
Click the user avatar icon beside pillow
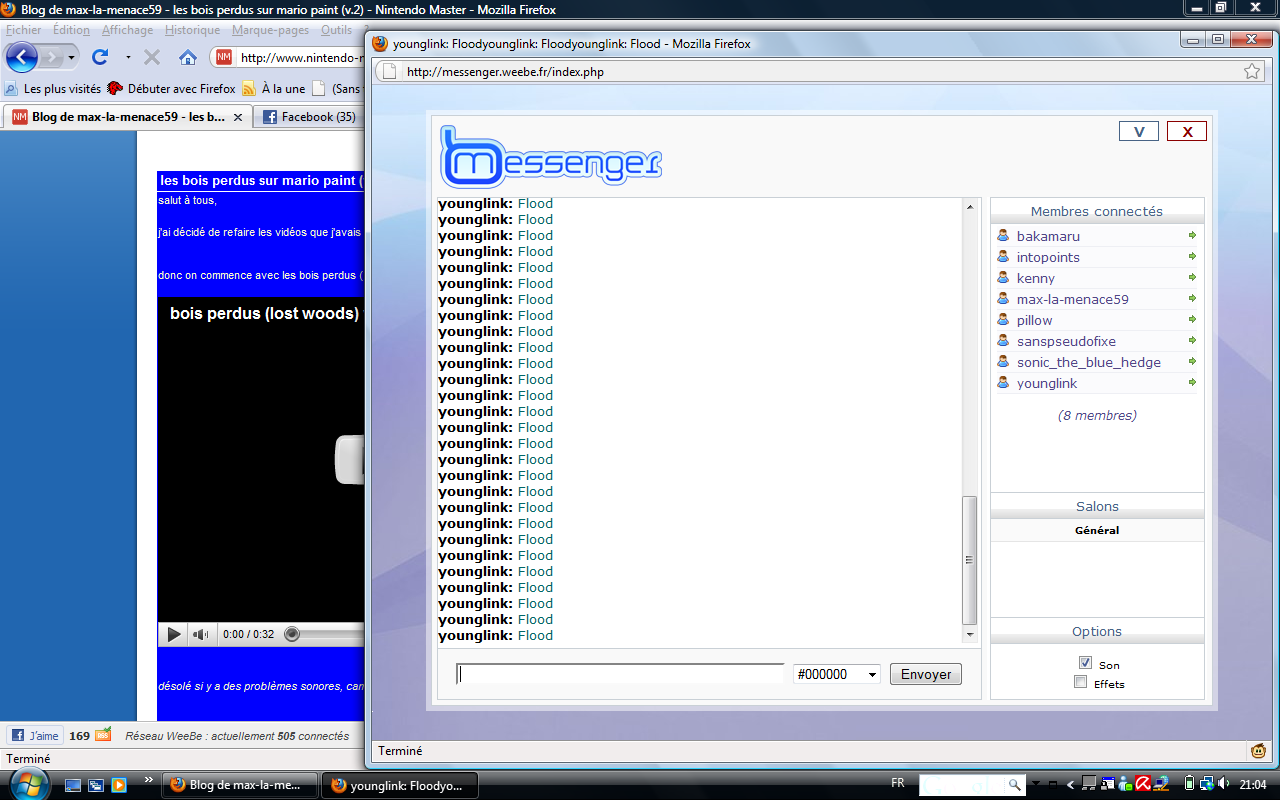tap(1003, 320)
